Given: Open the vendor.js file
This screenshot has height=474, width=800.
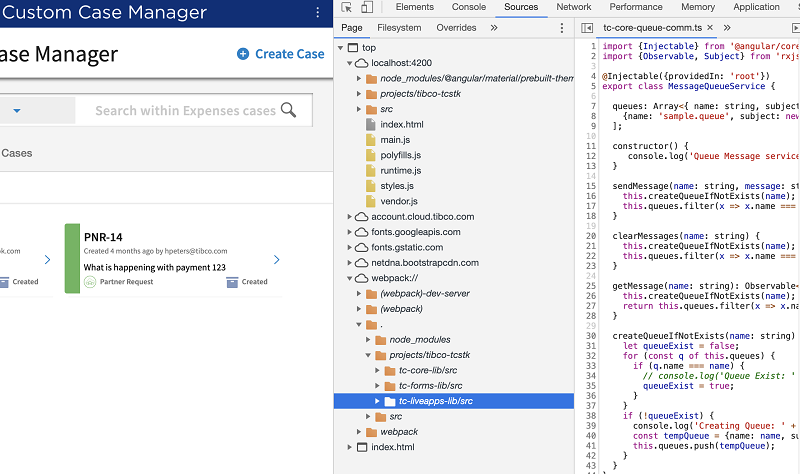Looking at the screenshot, I should pos(399,201).
